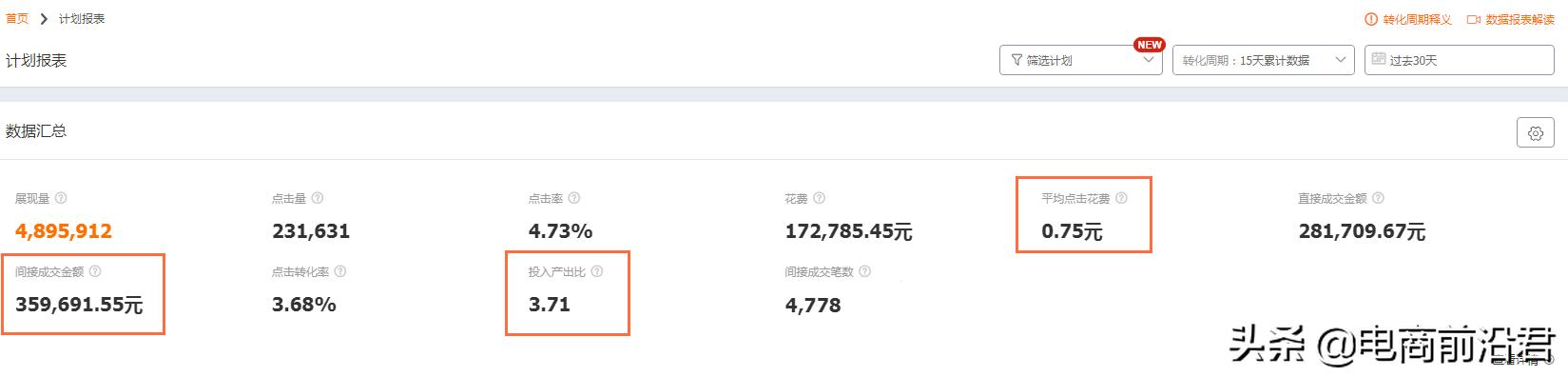Viewport: 1568px width, 377px height.
Task: Click help icon beside 投入产出比
Action: pyautogui.click(x=597, y=271)
